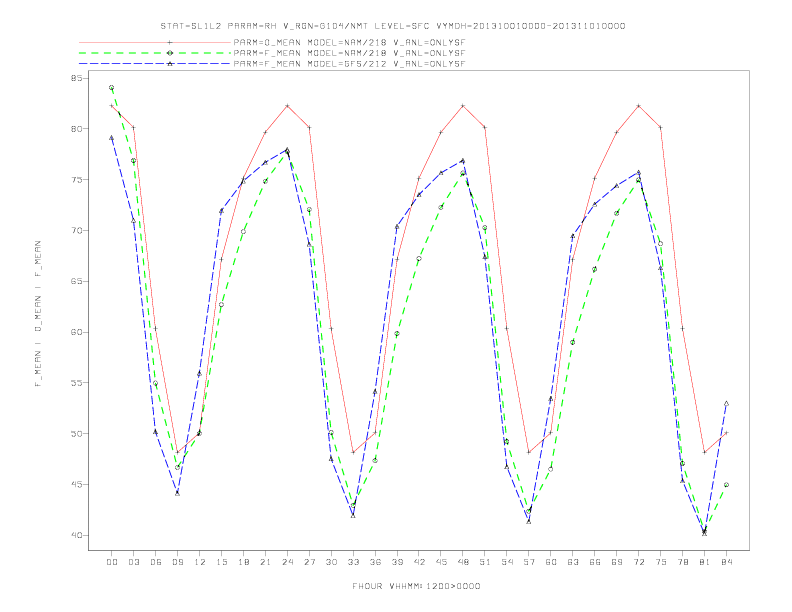Click the forecast hour tick 51
792x612 pixels.
485,562
